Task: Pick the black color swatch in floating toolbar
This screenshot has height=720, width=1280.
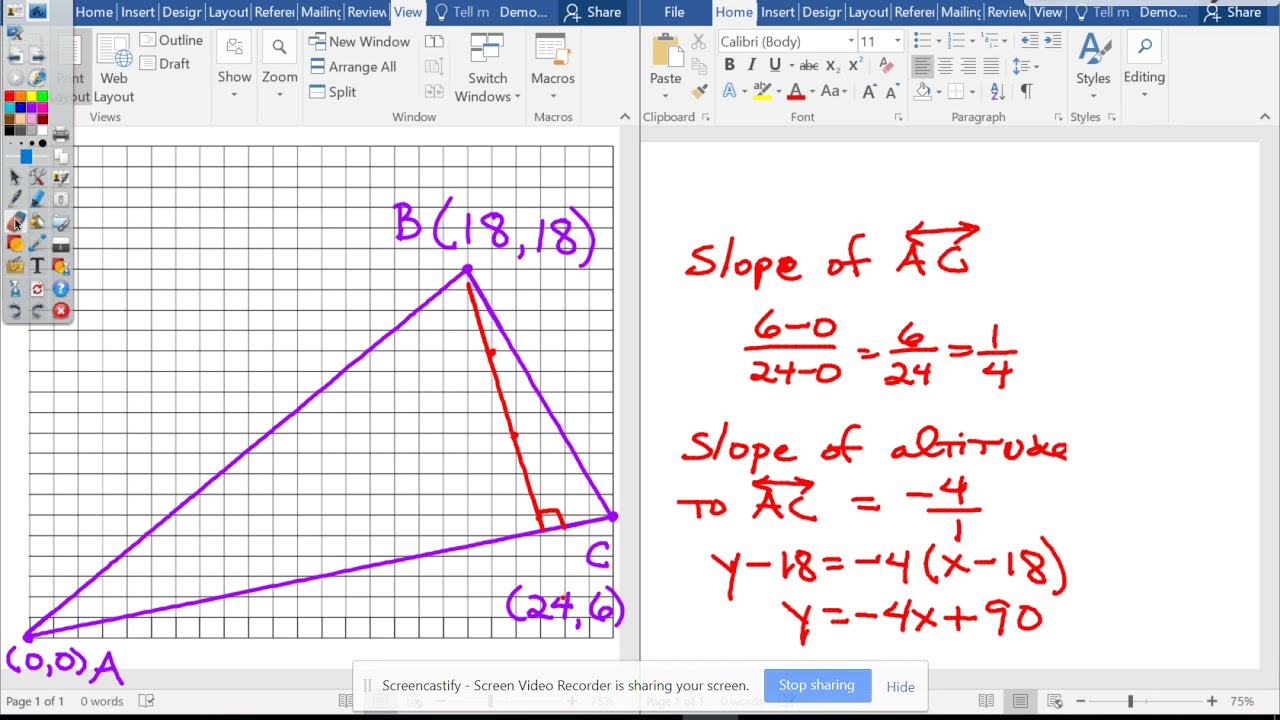Action: [9, 130]
